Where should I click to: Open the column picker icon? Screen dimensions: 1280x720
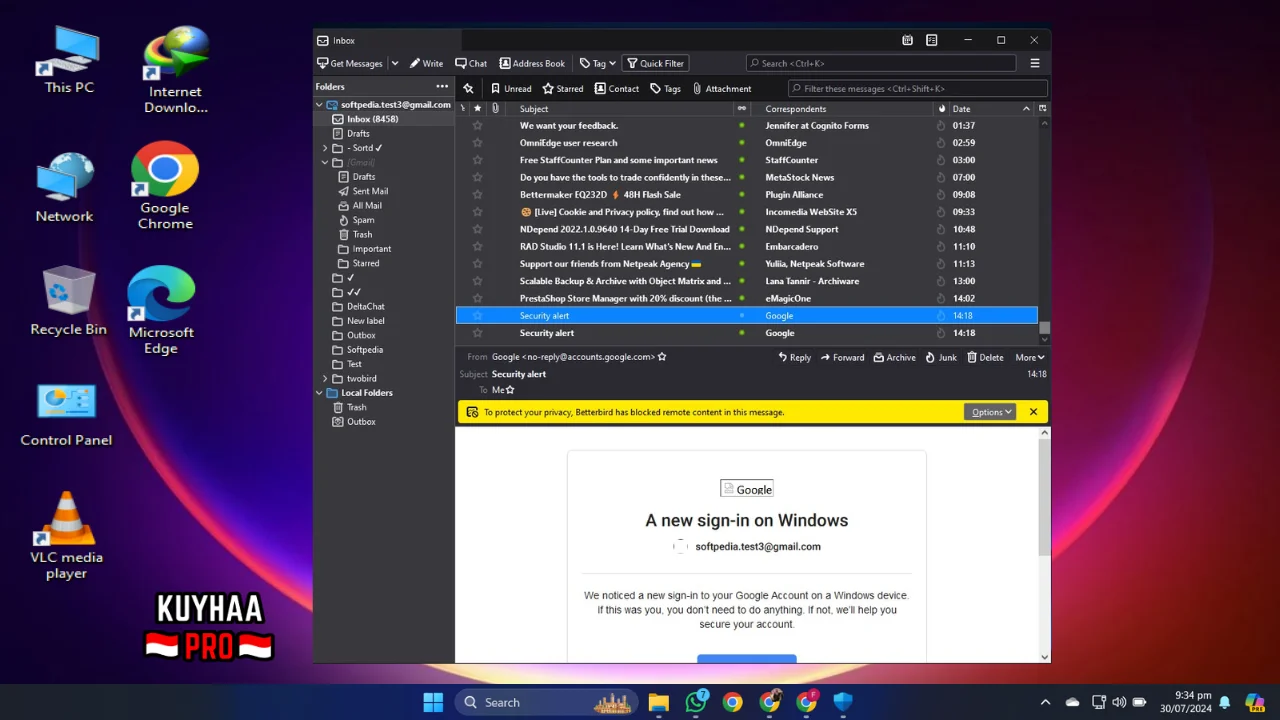click(x=1042, y=108)
